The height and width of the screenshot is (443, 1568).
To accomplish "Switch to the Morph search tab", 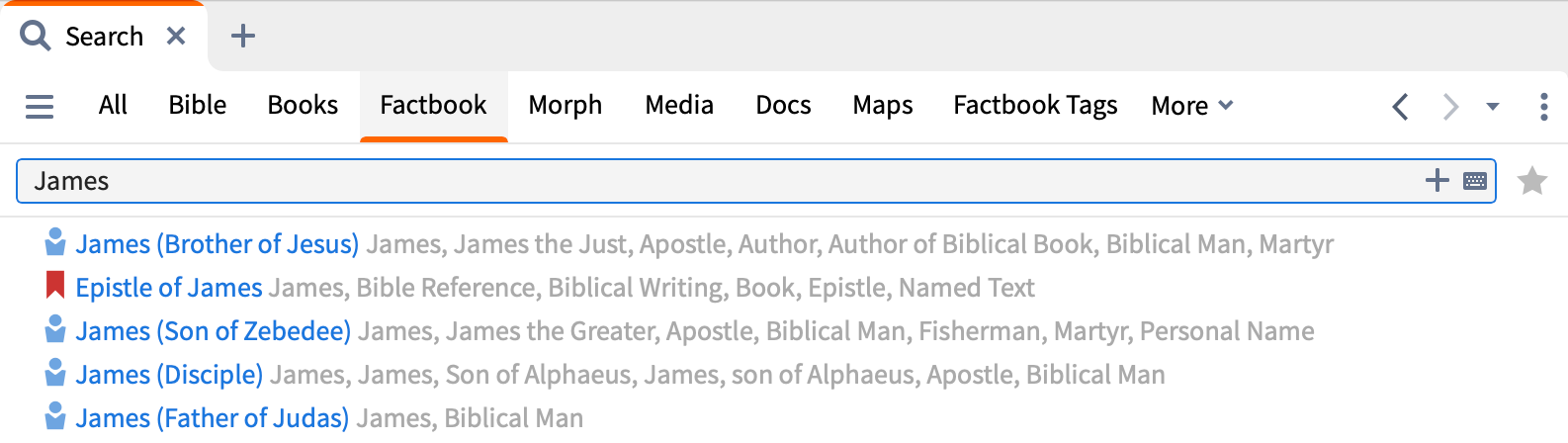I will 565,105.
